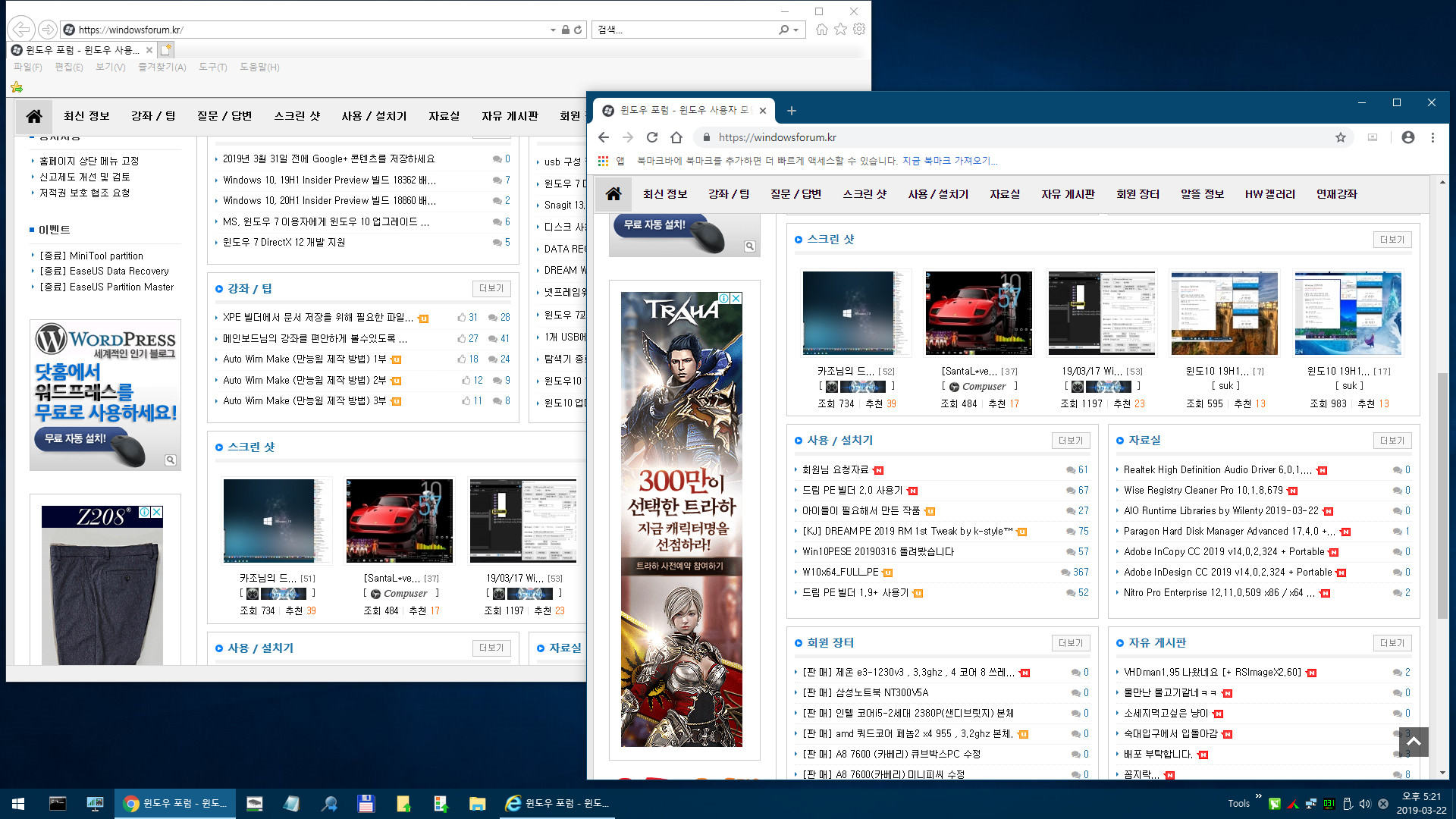
Task: Open 홈페이지 상단 메뉴 고정 notice in IE
Action: (89, 161)
